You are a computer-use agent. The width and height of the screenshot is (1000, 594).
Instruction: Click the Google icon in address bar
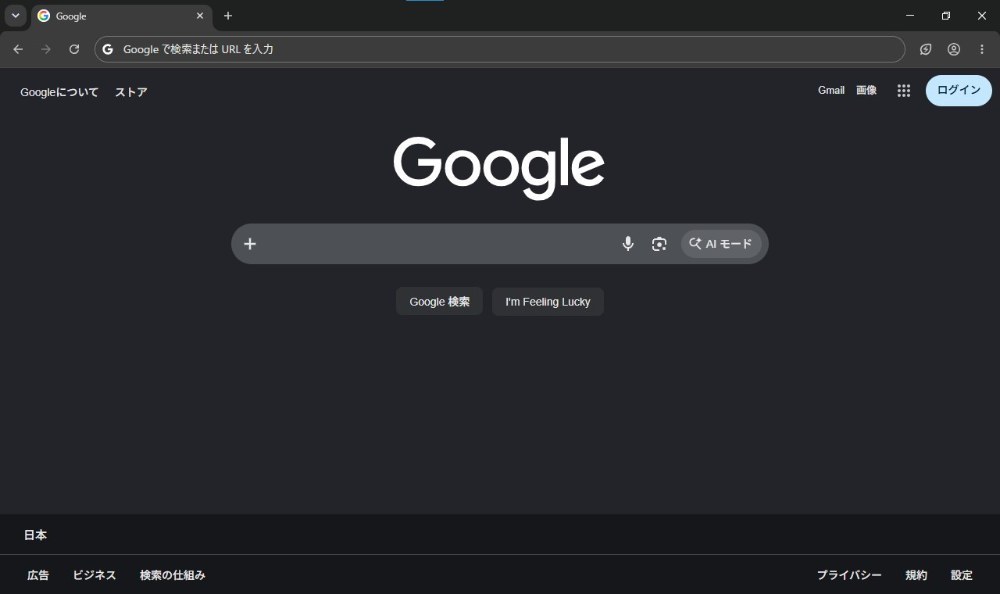pos(108,49)
